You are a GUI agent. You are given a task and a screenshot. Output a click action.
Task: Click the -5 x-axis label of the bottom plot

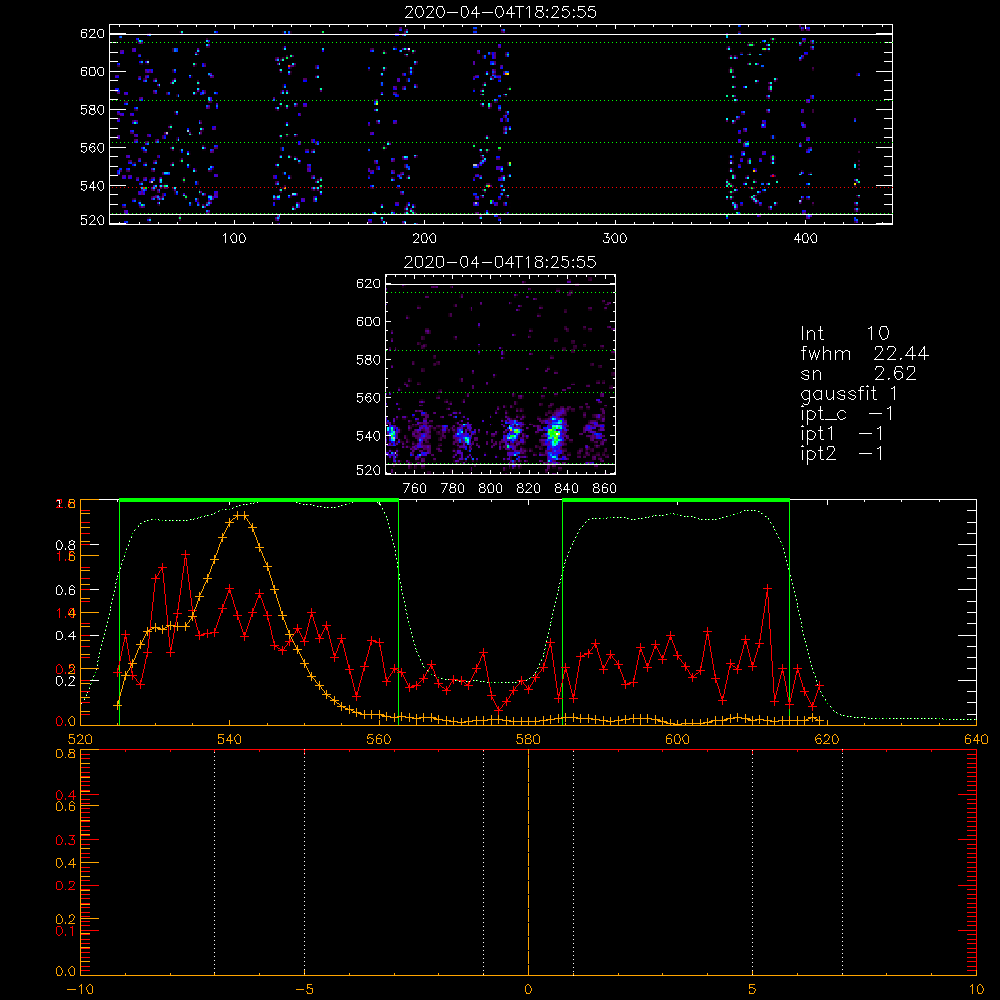pos(305,990)
